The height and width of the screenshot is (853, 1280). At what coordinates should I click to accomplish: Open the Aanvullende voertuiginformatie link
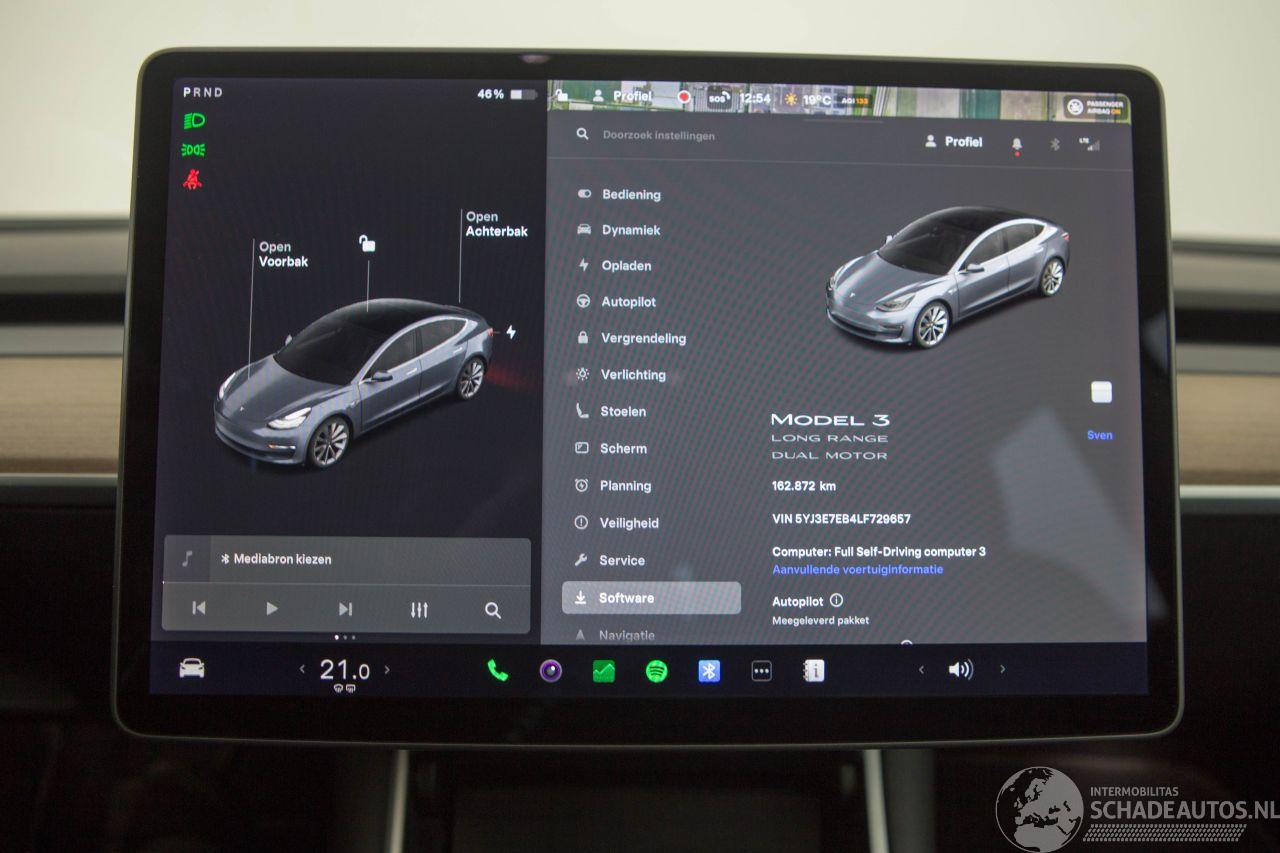click(x=857, y=570)
